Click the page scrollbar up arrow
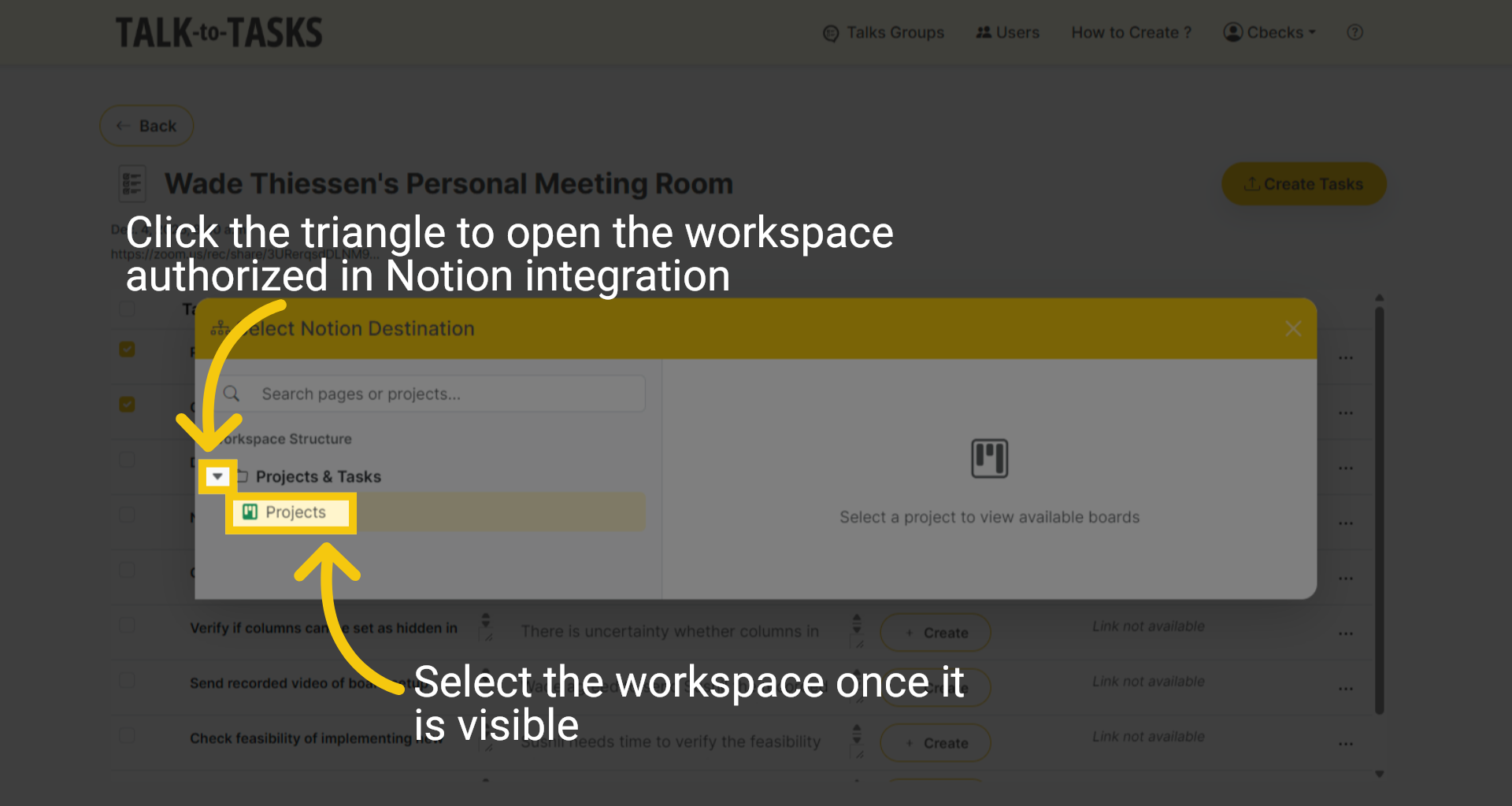The image size is (1512, 806). [1380, 298]
